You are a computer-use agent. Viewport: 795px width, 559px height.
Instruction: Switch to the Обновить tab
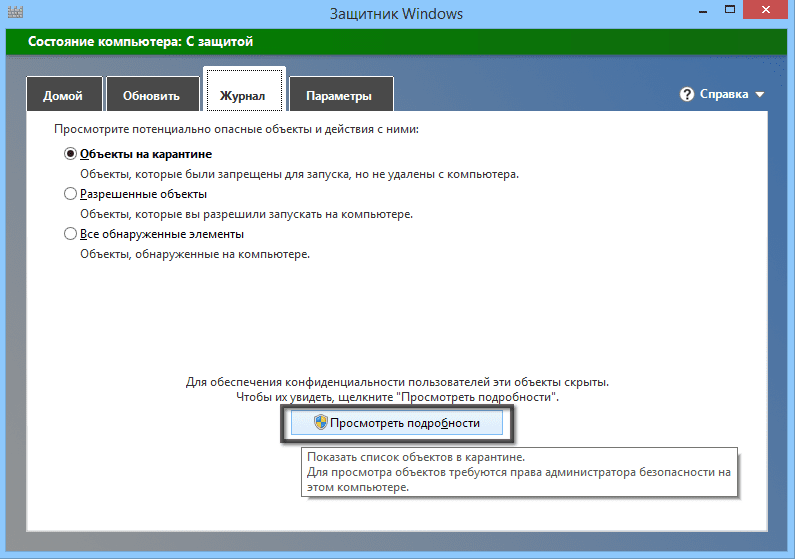pyautogui.click(x=152, y=94)
